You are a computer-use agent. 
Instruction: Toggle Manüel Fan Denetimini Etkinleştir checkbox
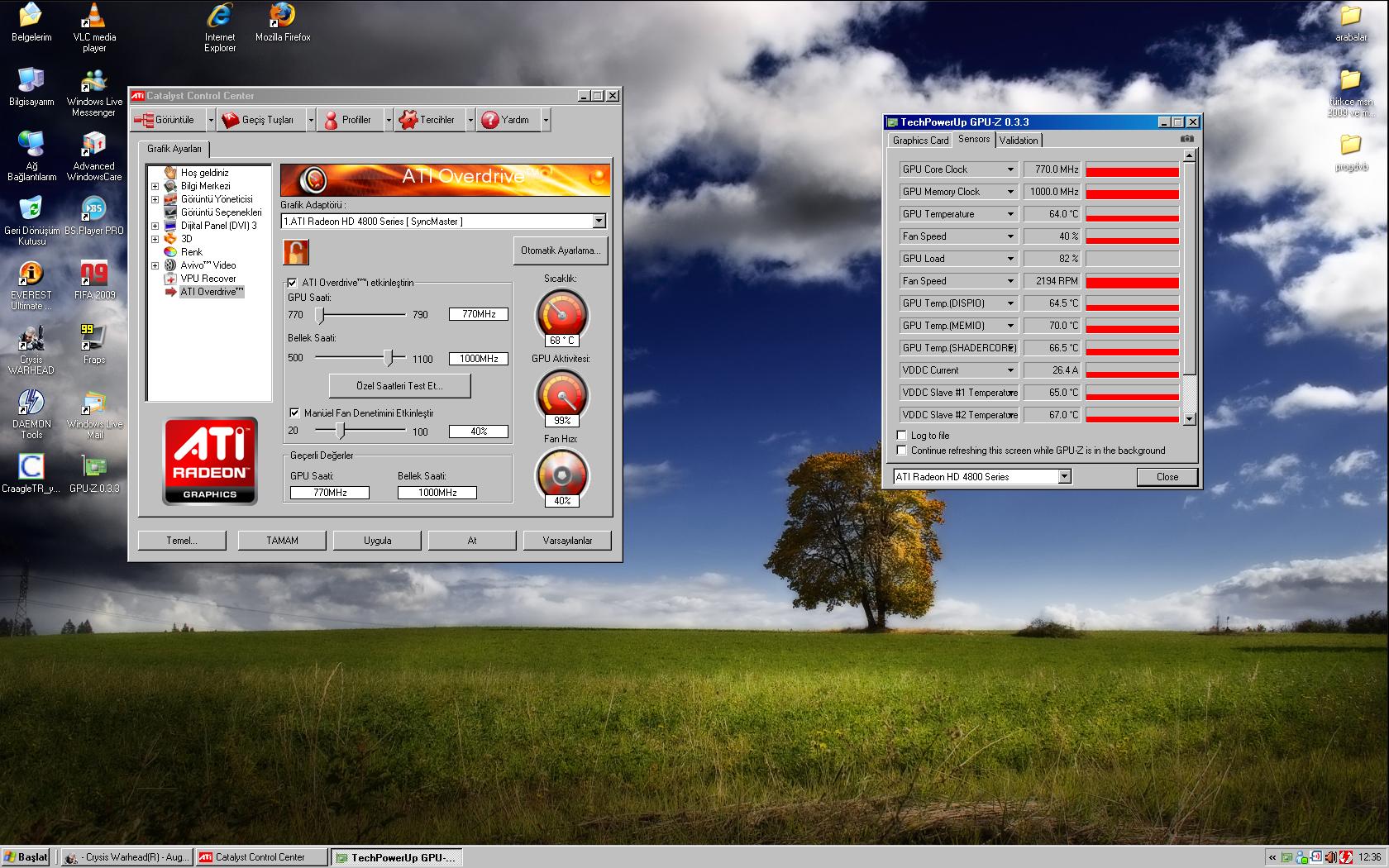pos(294,413)
